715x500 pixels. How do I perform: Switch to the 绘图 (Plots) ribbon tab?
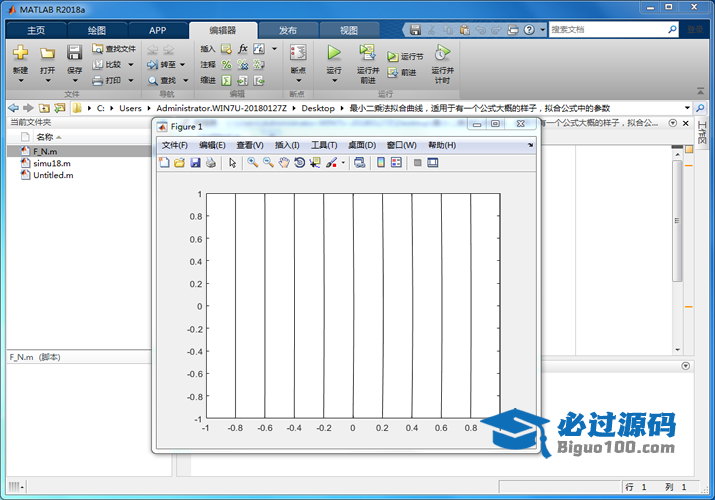coord(98,30)
